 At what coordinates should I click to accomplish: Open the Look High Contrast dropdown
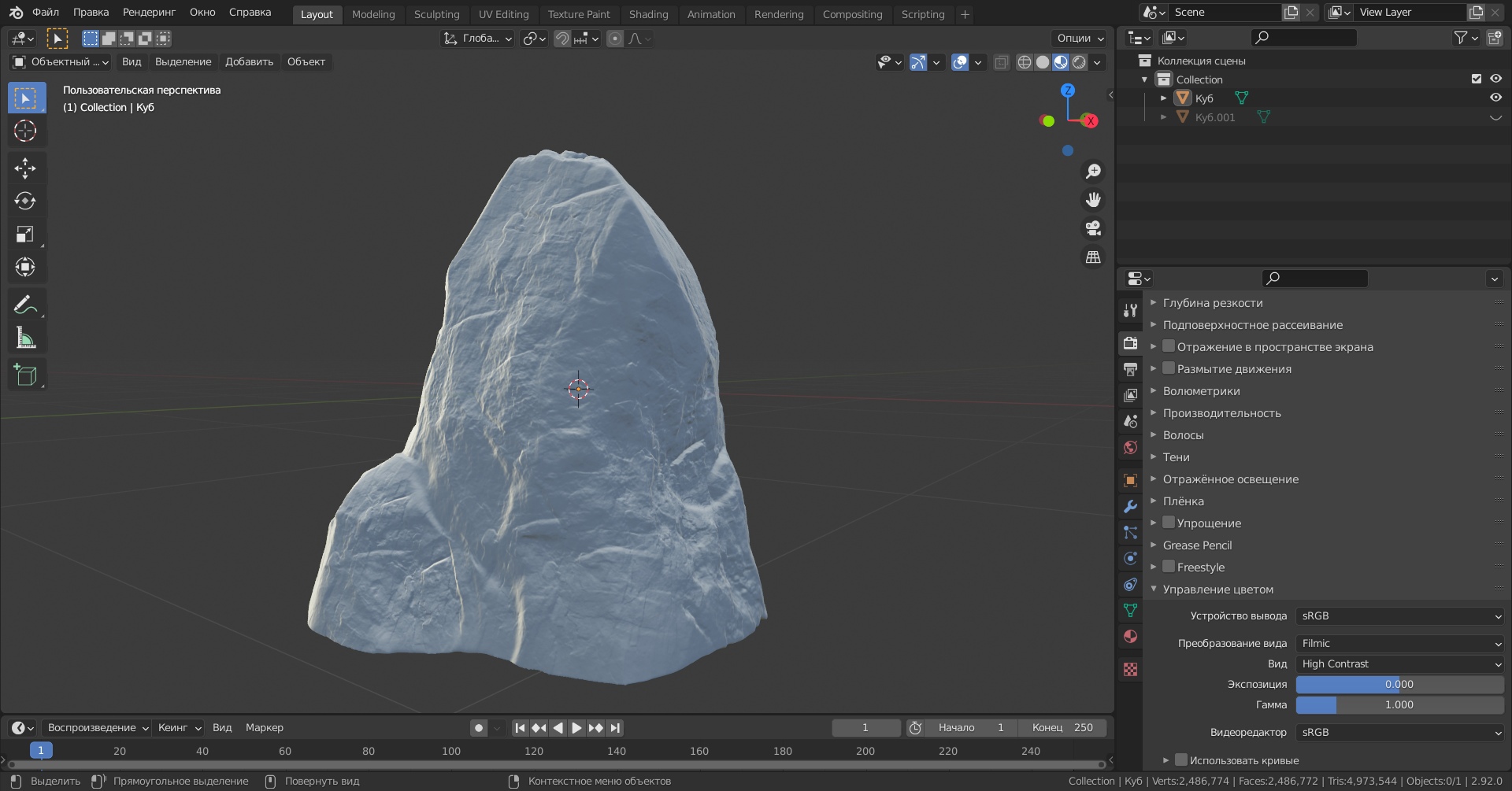1400,663
